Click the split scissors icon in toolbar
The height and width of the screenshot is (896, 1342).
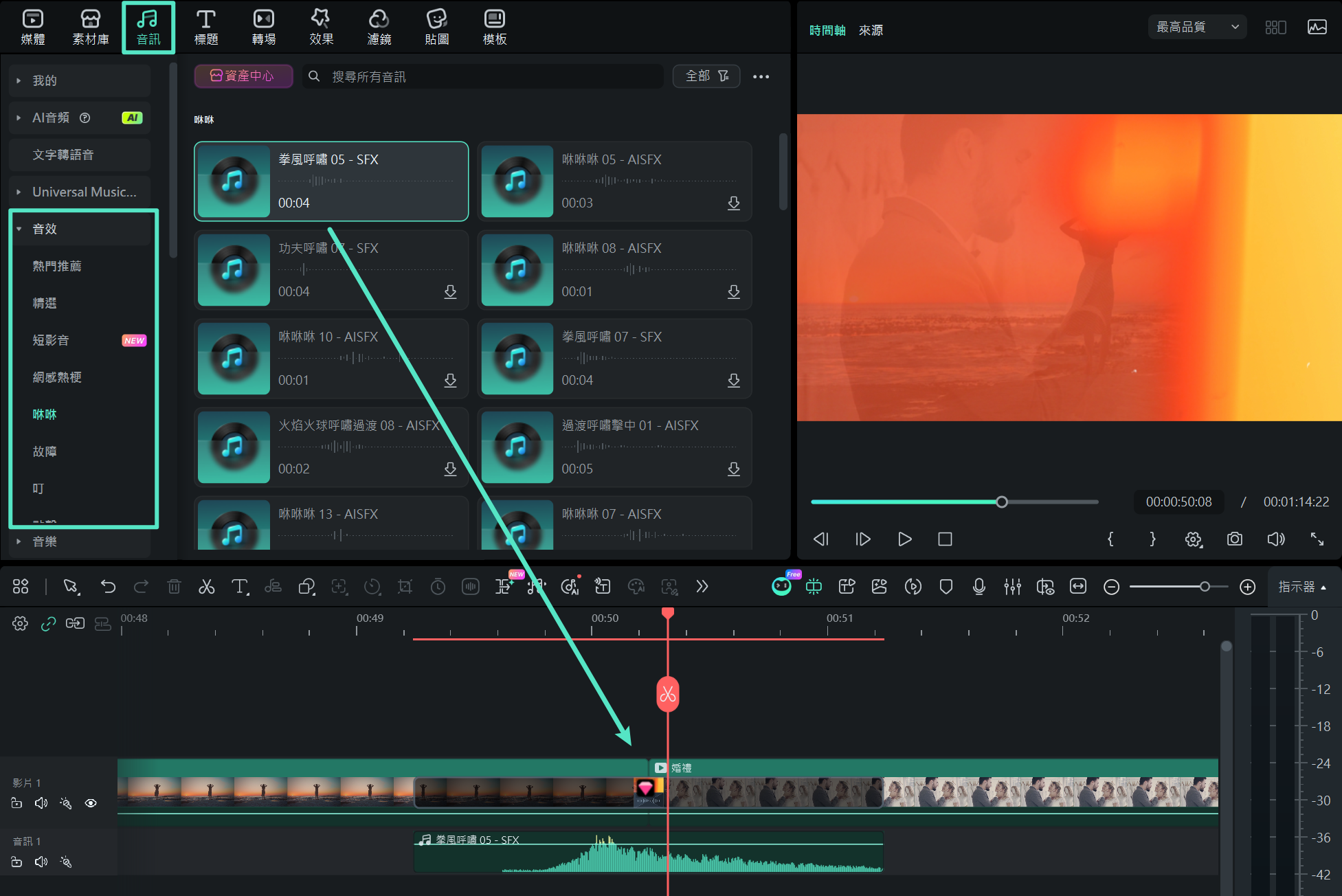point(206,586)
